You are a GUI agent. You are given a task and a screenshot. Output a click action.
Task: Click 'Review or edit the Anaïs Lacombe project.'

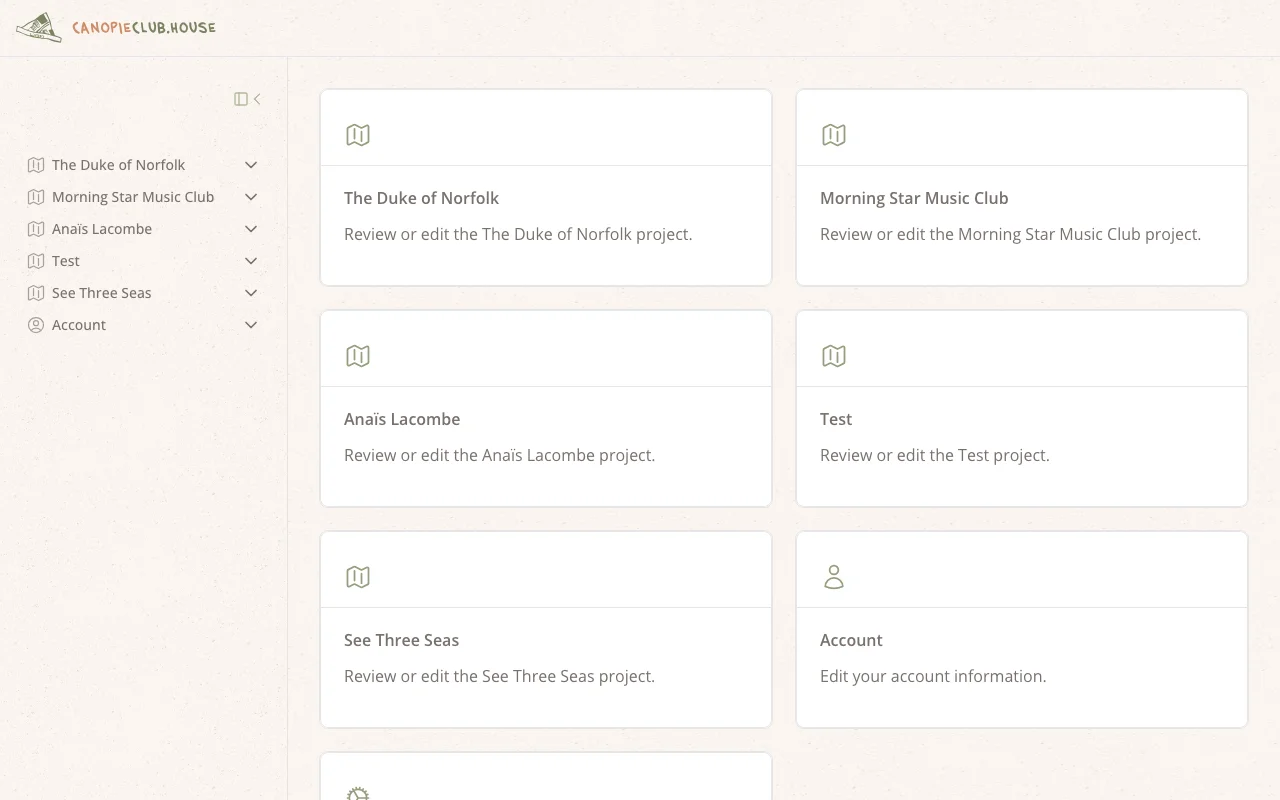(x=499, y=455)
